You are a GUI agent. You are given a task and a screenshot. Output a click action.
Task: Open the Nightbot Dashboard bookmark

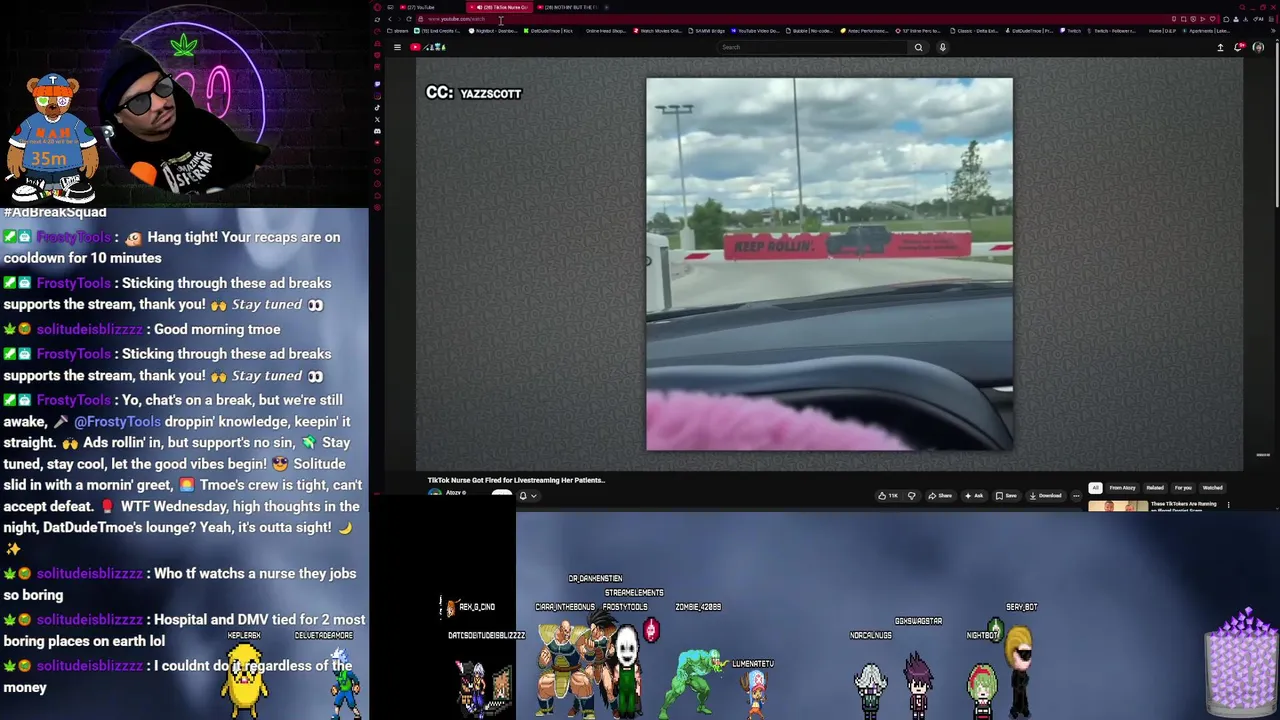coord(493,31)
